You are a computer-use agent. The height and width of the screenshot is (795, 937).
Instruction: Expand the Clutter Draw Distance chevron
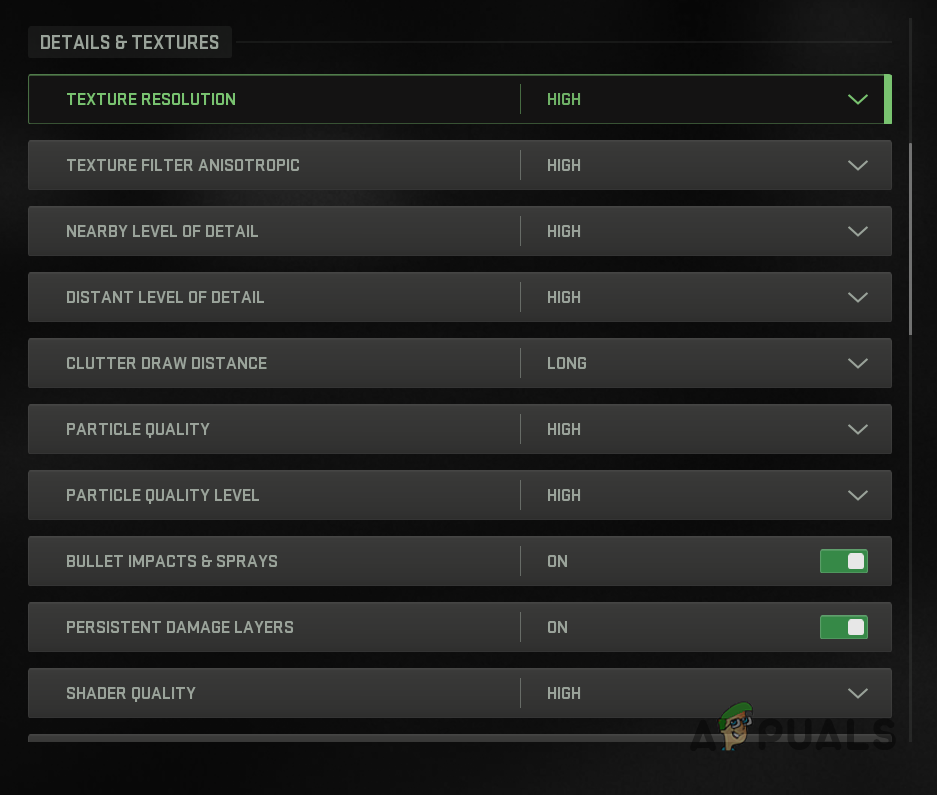tap(858, 363)
